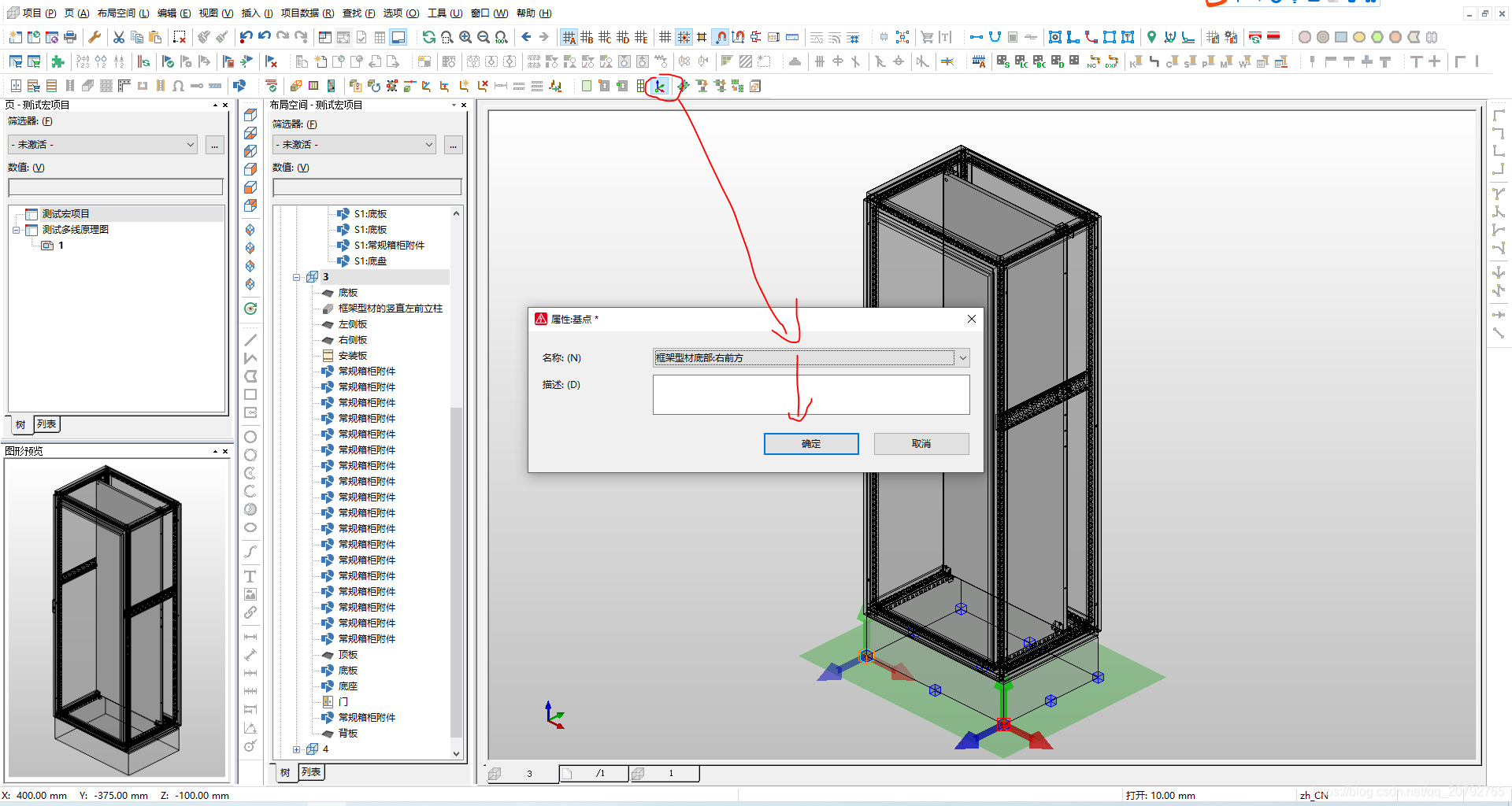
Task: Switch to 列表 tab in page navigator
Action: 47,424
